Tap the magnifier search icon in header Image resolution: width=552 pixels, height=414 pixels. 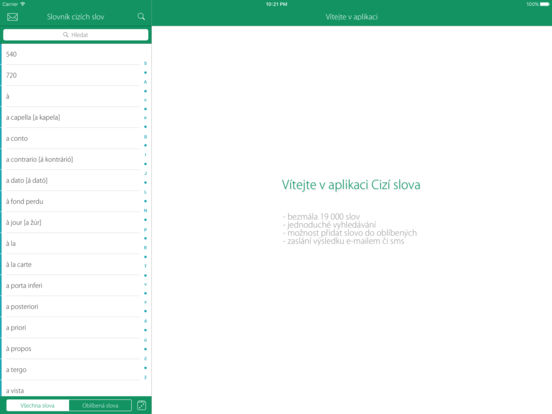click(141, 17)
